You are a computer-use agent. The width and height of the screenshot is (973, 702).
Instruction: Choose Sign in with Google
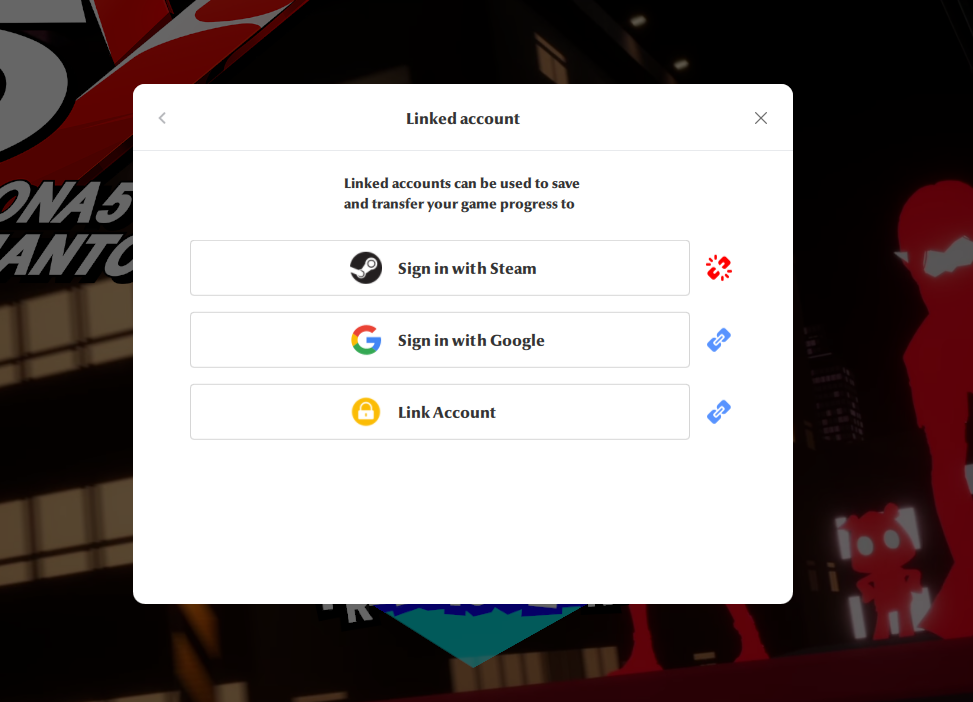[440, 340]
